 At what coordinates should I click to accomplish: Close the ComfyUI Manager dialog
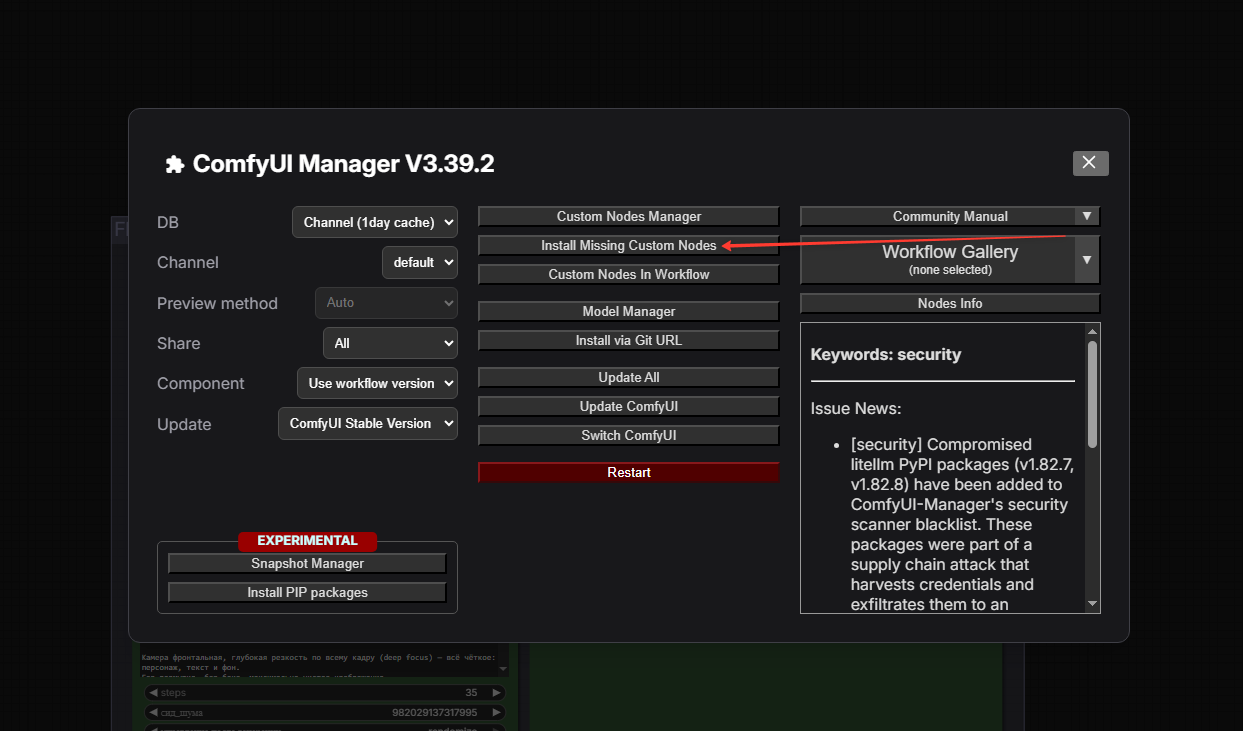[x=1090, y=163]
